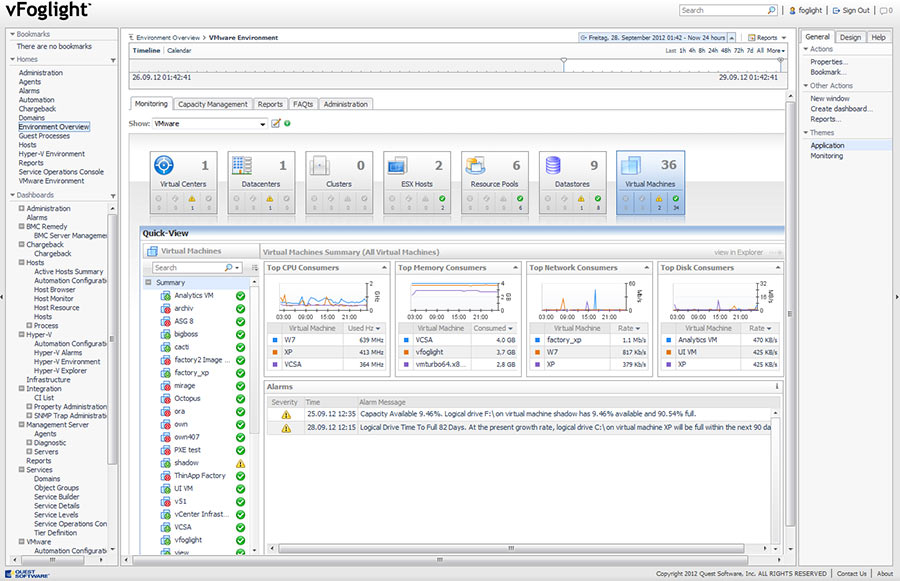Click the view in Explorer link
This screenshot has width=900, height=581.
coord(738,252)
